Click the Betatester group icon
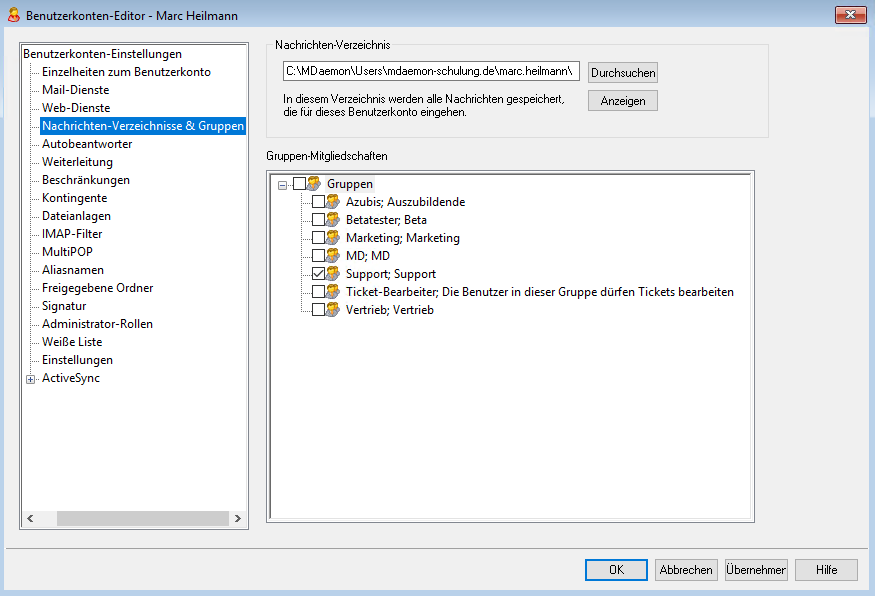This screenshot has height=596, width=875. click(x=334, y=220)
